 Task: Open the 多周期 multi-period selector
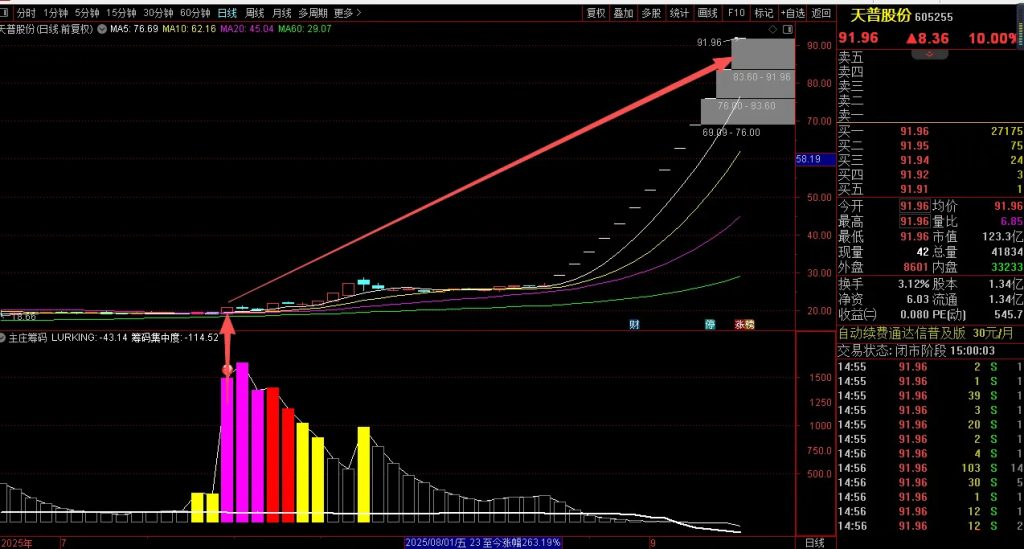coord(313,13)
